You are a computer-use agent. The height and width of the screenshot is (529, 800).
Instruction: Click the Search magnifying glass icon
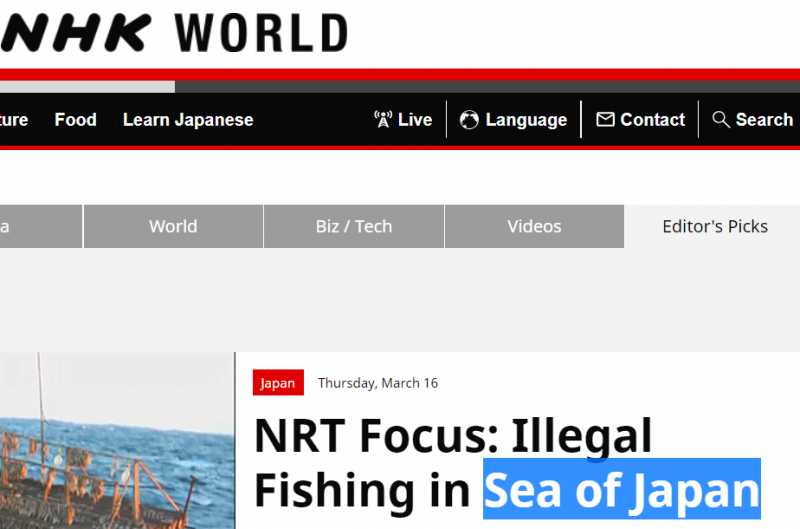[x=721, y=120]
